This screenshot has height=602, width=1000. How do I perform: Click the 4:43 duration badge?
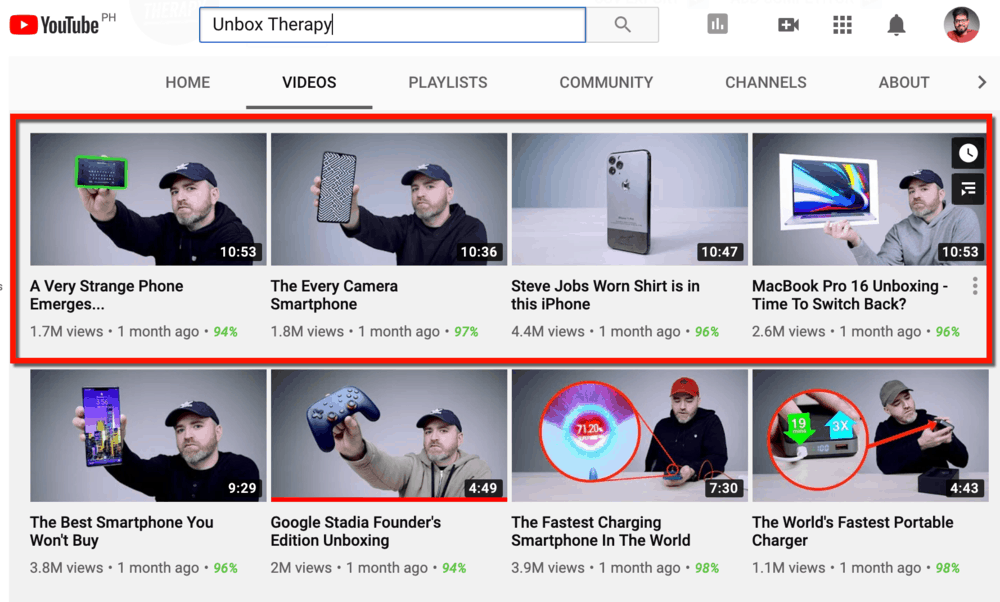(x=964, y=488)
